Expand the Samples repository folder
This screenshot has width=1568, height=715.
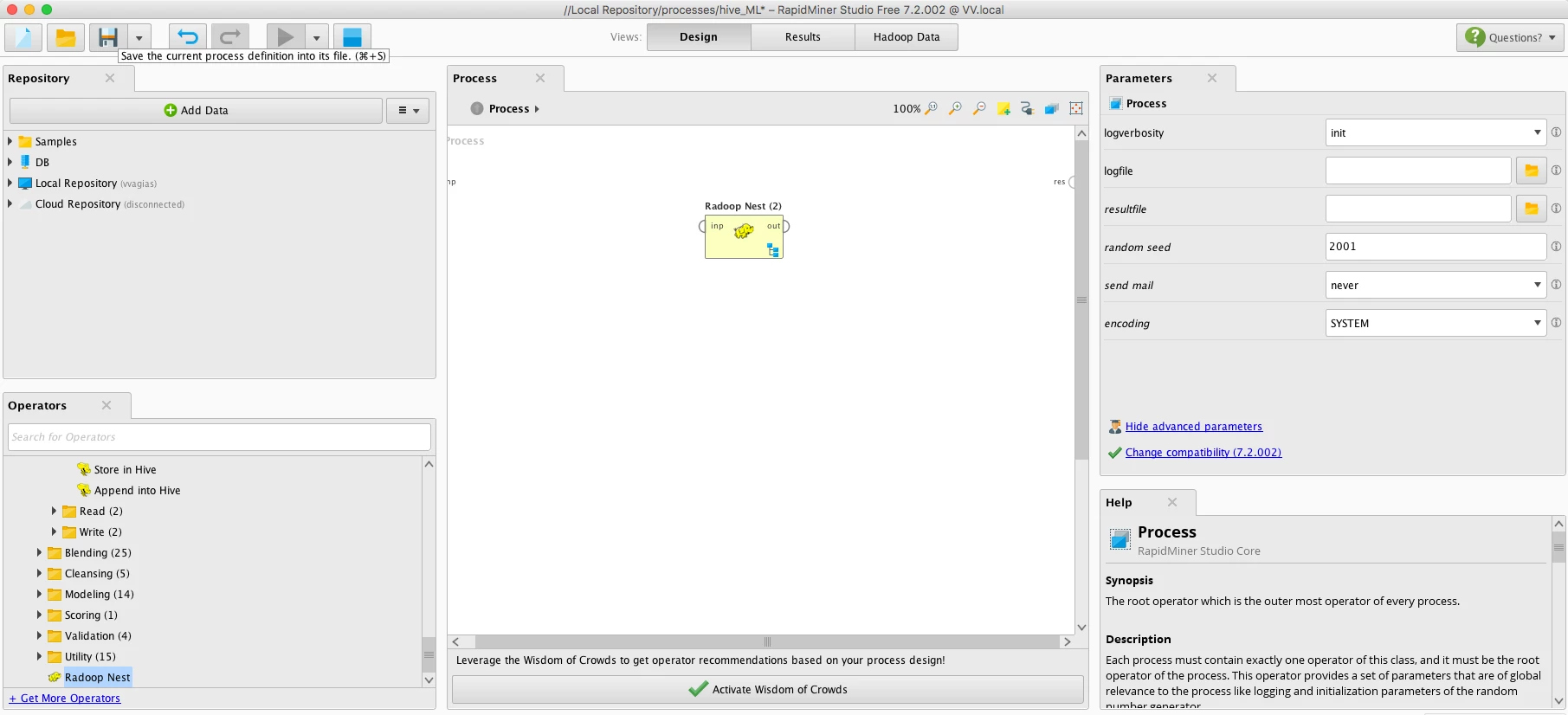coord(10,141)
